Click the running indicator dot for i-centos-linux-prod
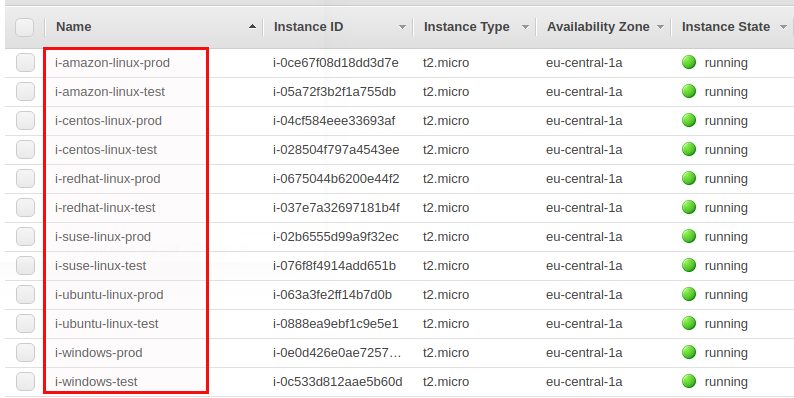 point(689,120)
